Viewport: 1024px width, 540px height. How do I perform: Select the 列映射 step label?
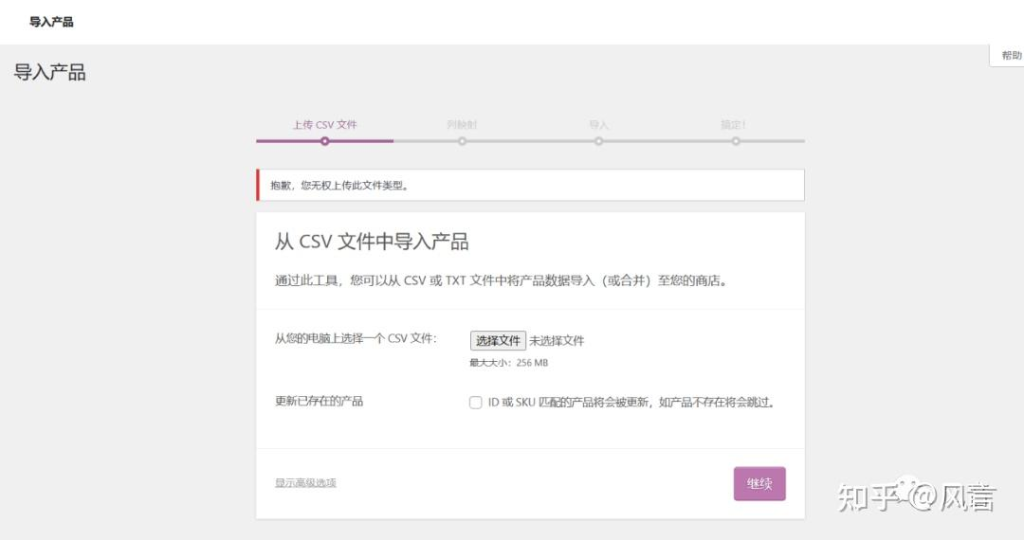462,125
